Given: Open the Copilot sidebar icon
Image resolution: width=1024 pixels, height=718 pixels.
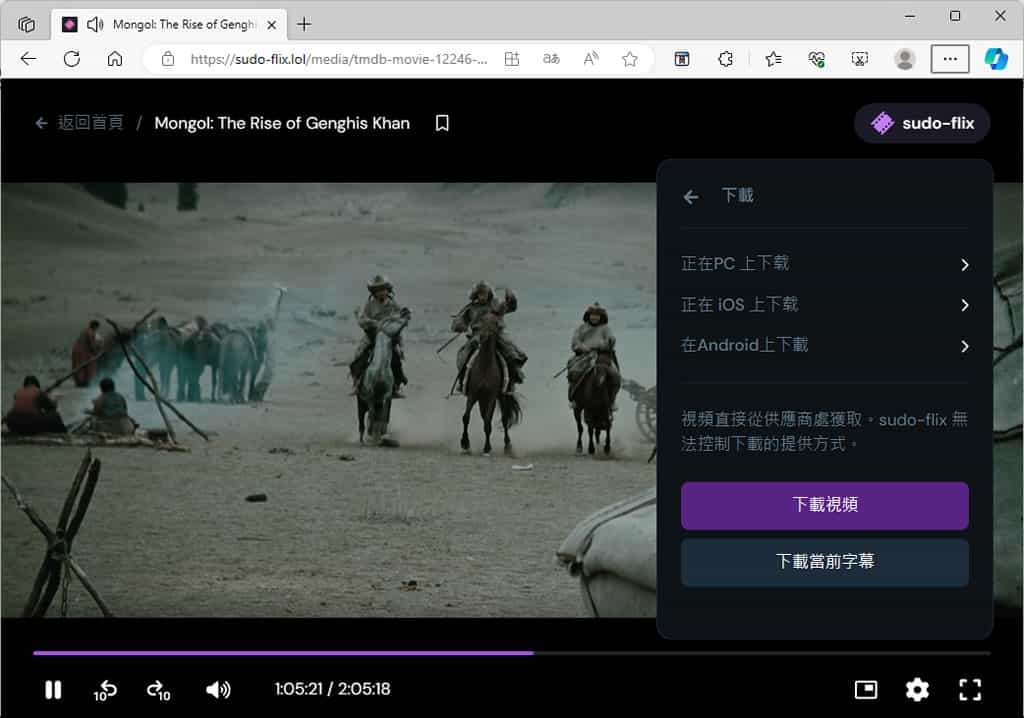Looking at the screenshot, I should click(x=996, y=59).
